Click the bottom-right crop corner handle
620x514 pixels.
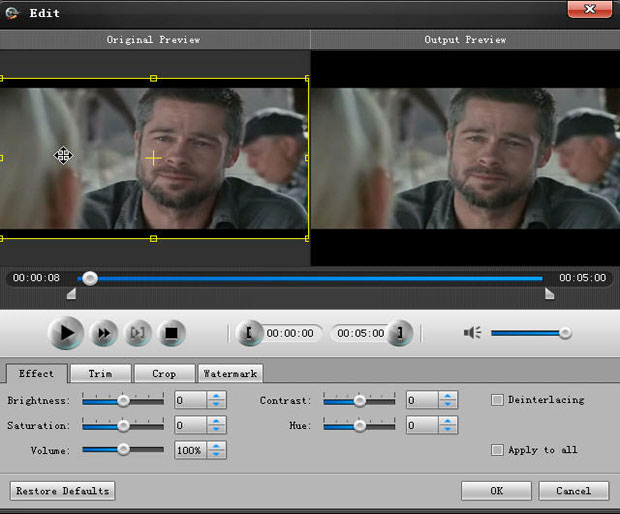307,238
